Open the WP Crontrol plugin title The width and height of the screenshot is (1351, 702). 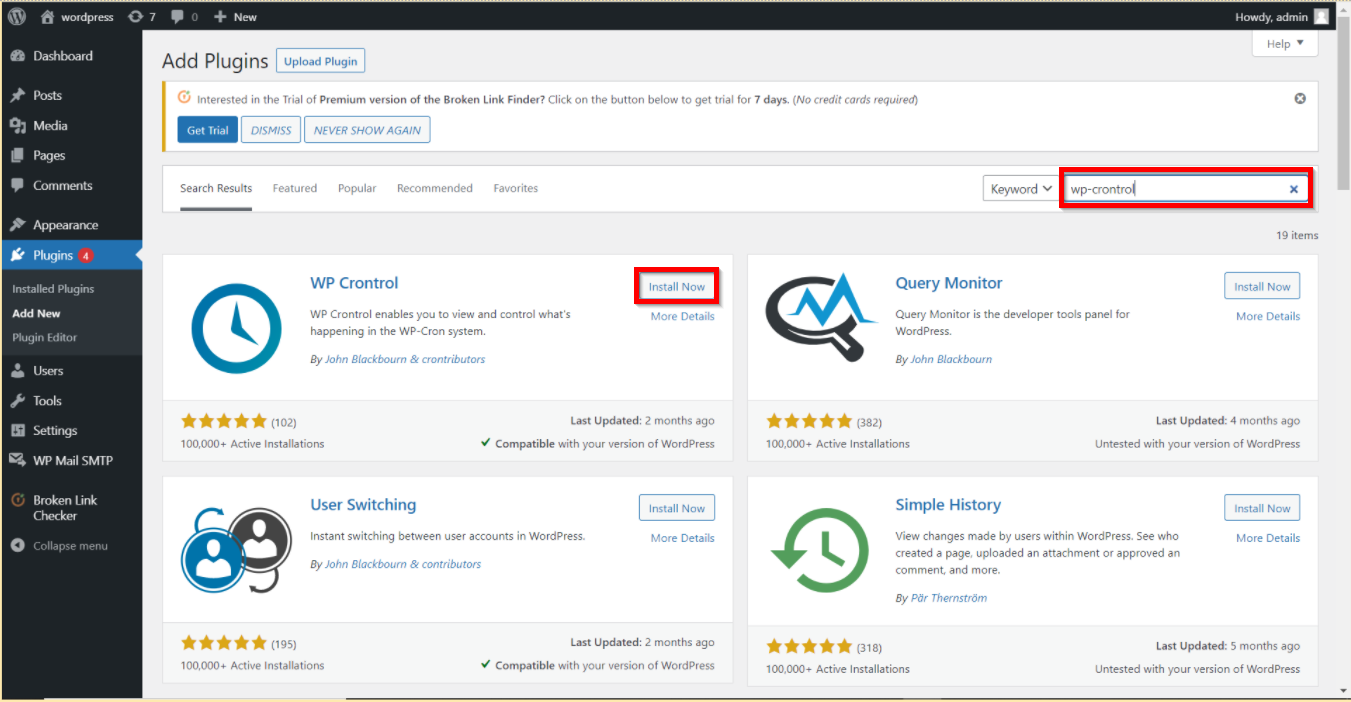[x=354, y=283]
